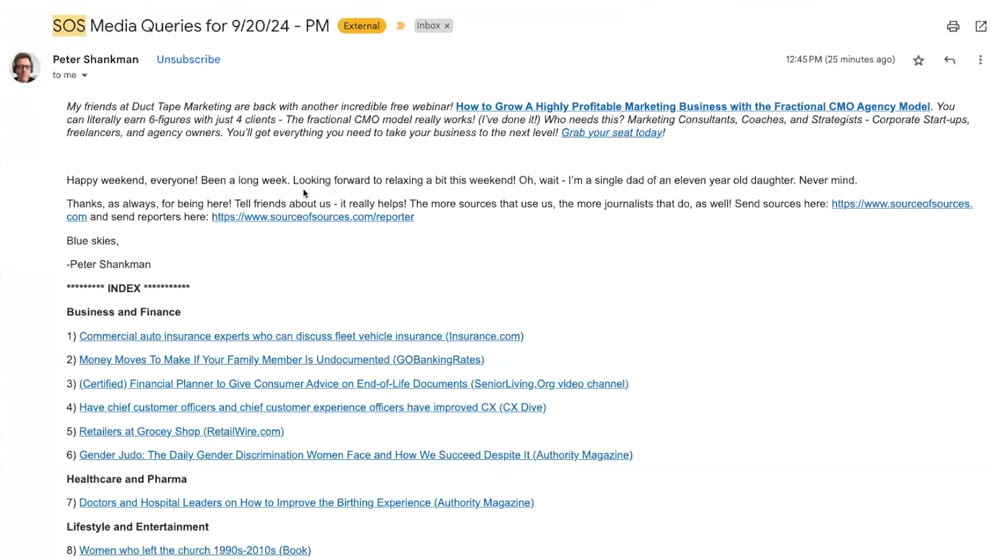1000x560 pixels.
Task: Open the Certified Financial Planner query link
Action: (x=353, y=384)
